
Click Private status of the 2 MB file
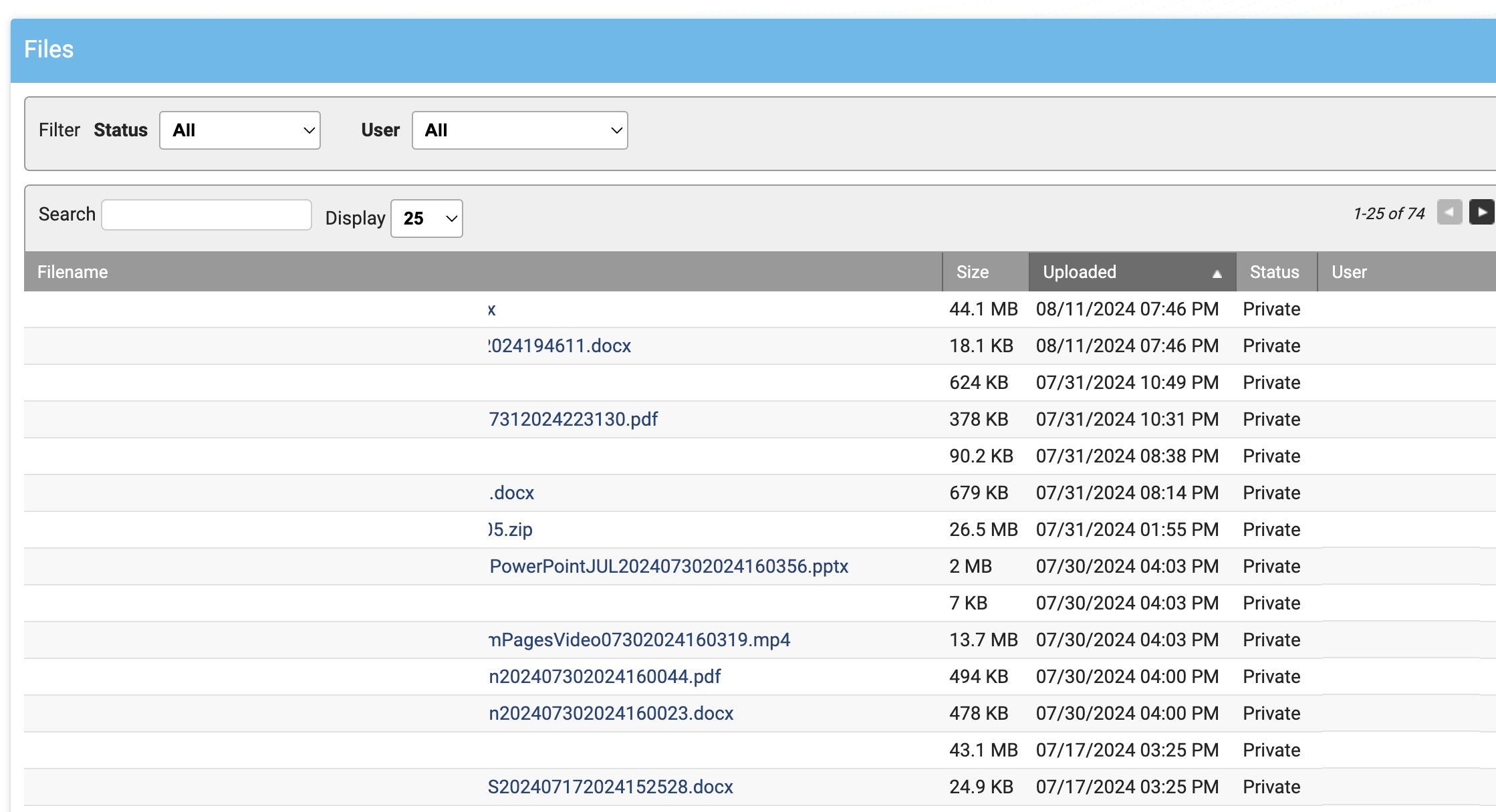(x=1271, y=566)
